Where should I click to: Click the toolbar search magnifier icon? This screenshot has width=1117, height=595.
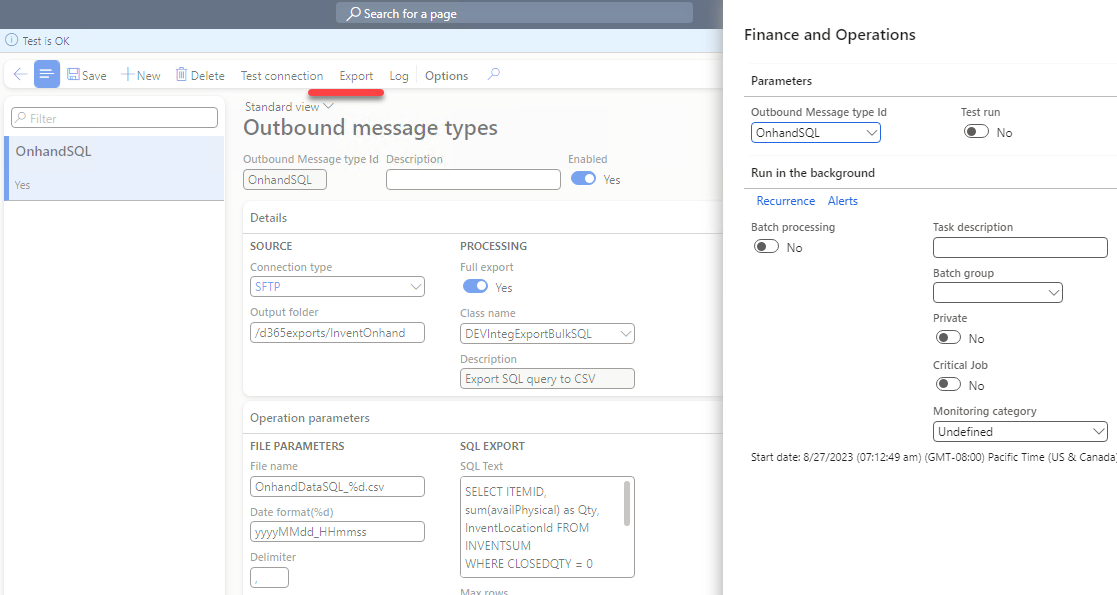[494, 74]
